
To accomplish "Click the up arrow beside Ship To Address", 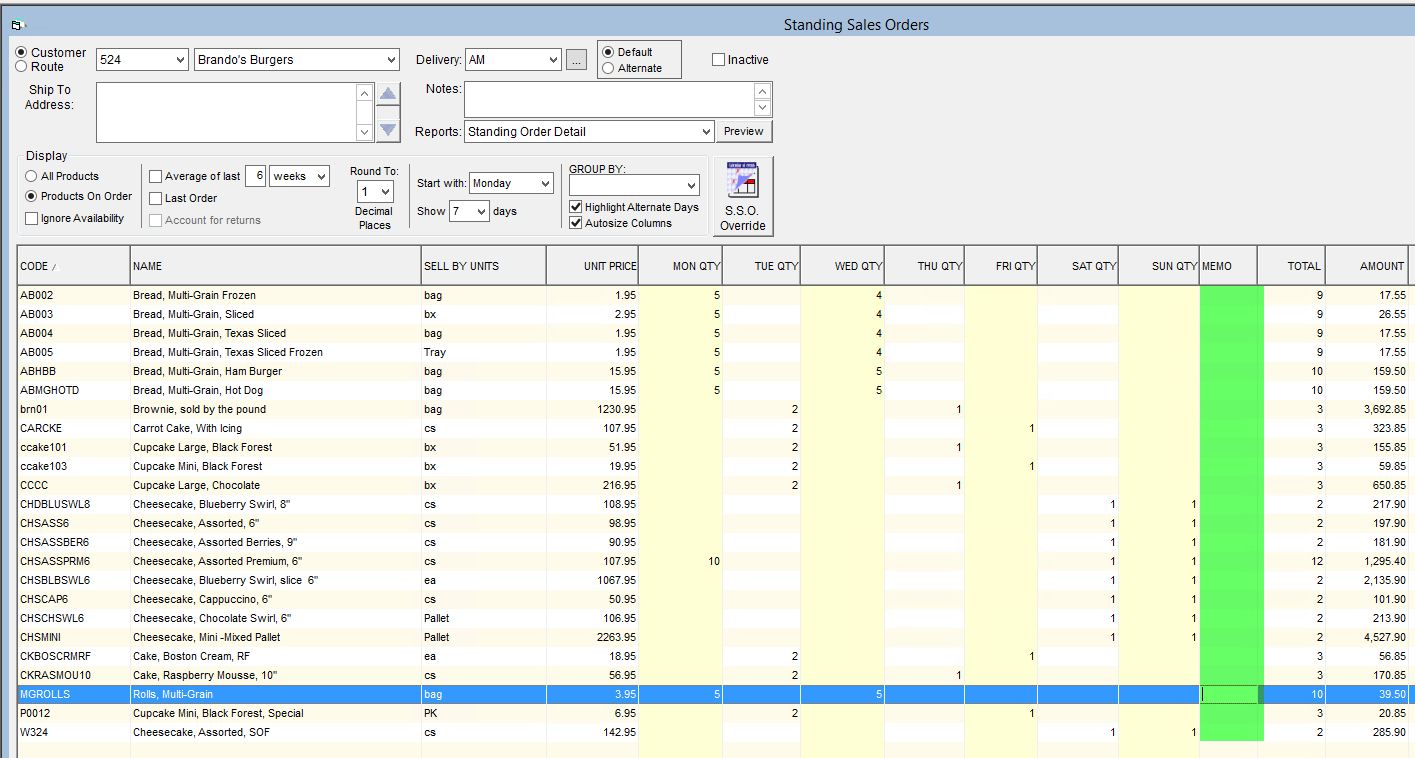I will pyautogui.click(x=388, y=95).
